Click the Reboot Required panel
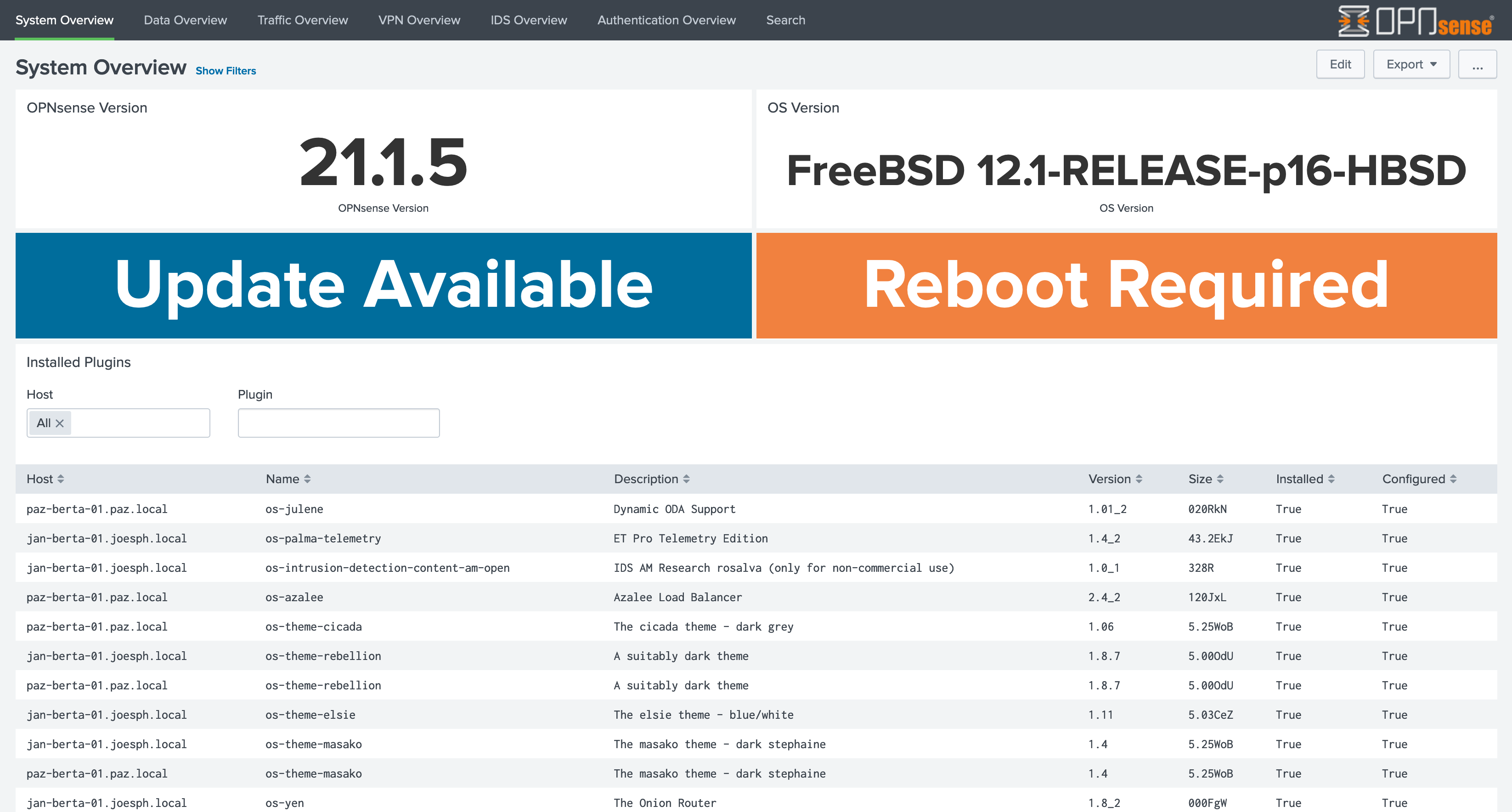The height and width of the screenshot is (812, 1512). coord(1126,285)
